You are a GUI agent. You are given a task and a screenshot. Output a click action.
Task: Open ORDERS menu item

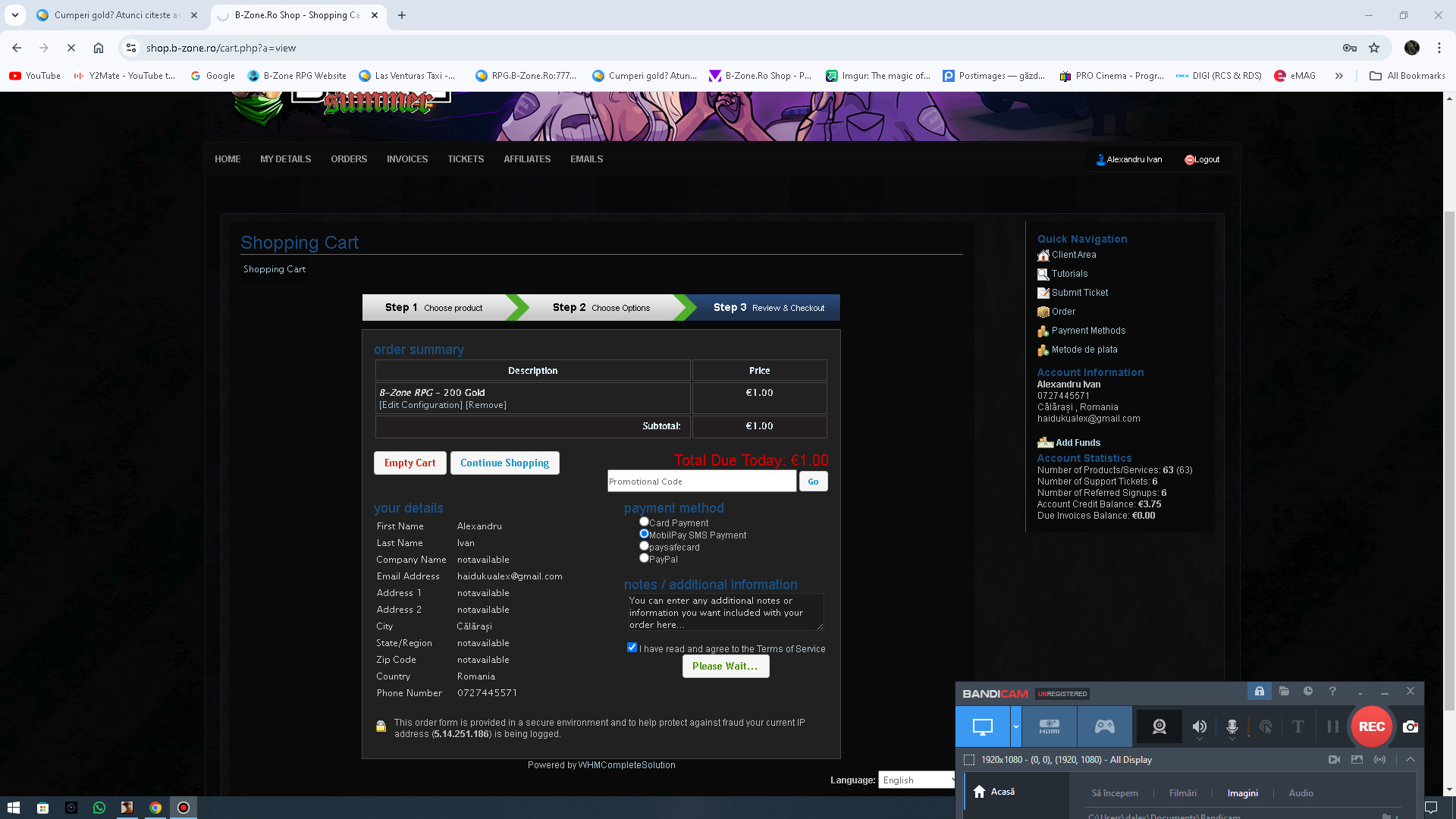click(x=349, y=159)
